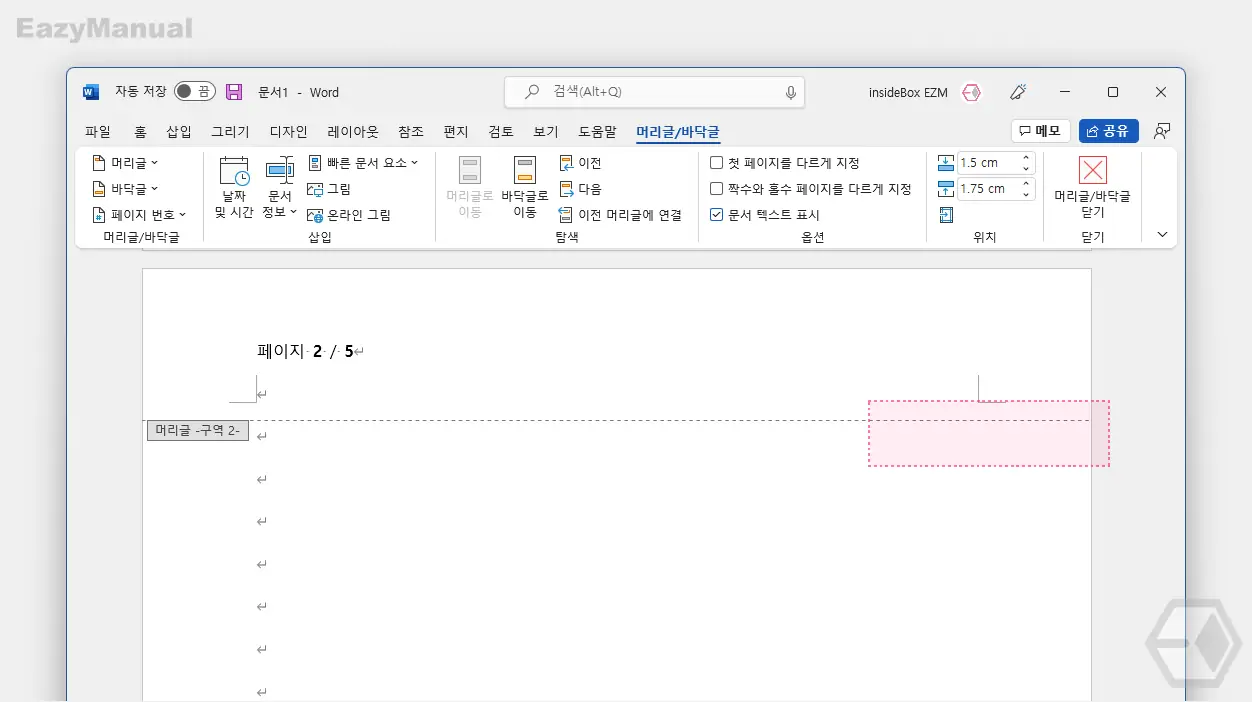Screen dimensions: 1252x702
Task: Decrease the 1.5 cm header position value
Action: click(x=1026, y=168)
